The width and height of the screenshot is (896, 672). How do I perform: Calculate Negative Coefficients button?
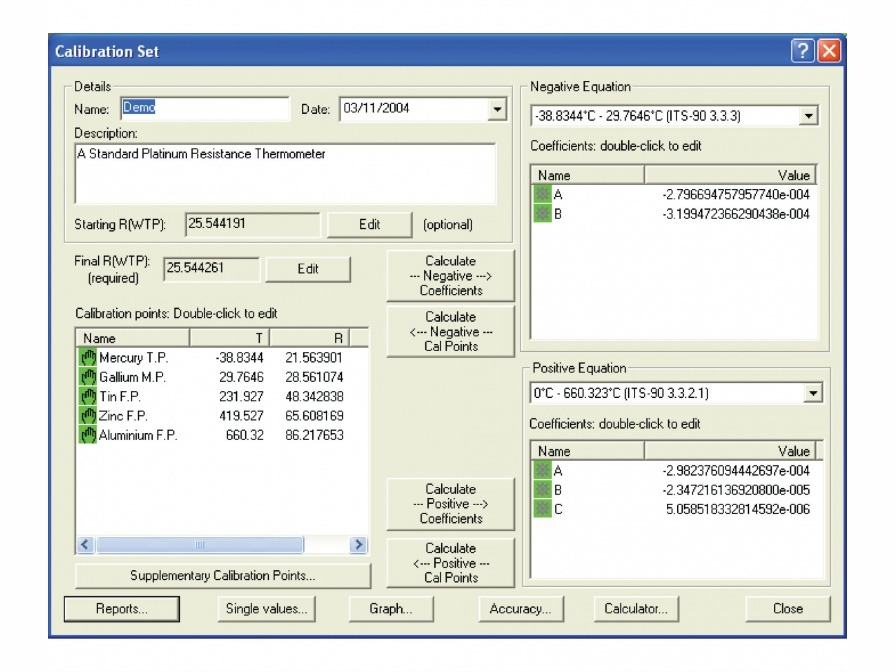[x=450, y=275]
